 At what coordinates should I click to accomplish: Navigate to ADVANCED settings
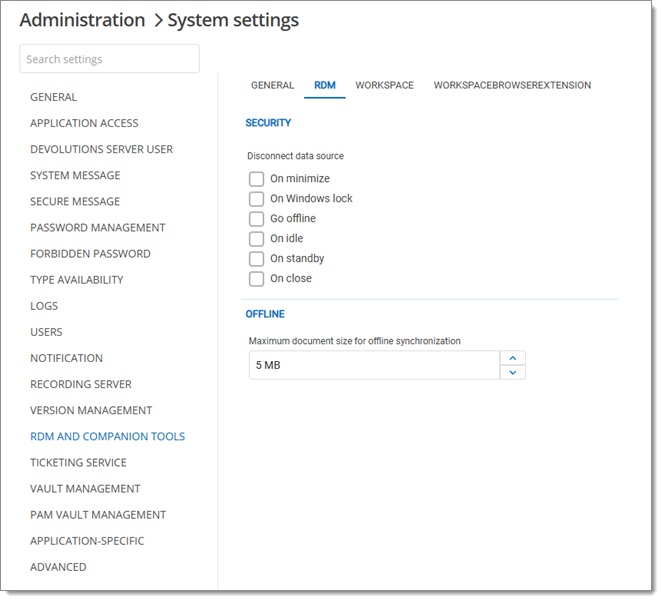tap(58, 567)
